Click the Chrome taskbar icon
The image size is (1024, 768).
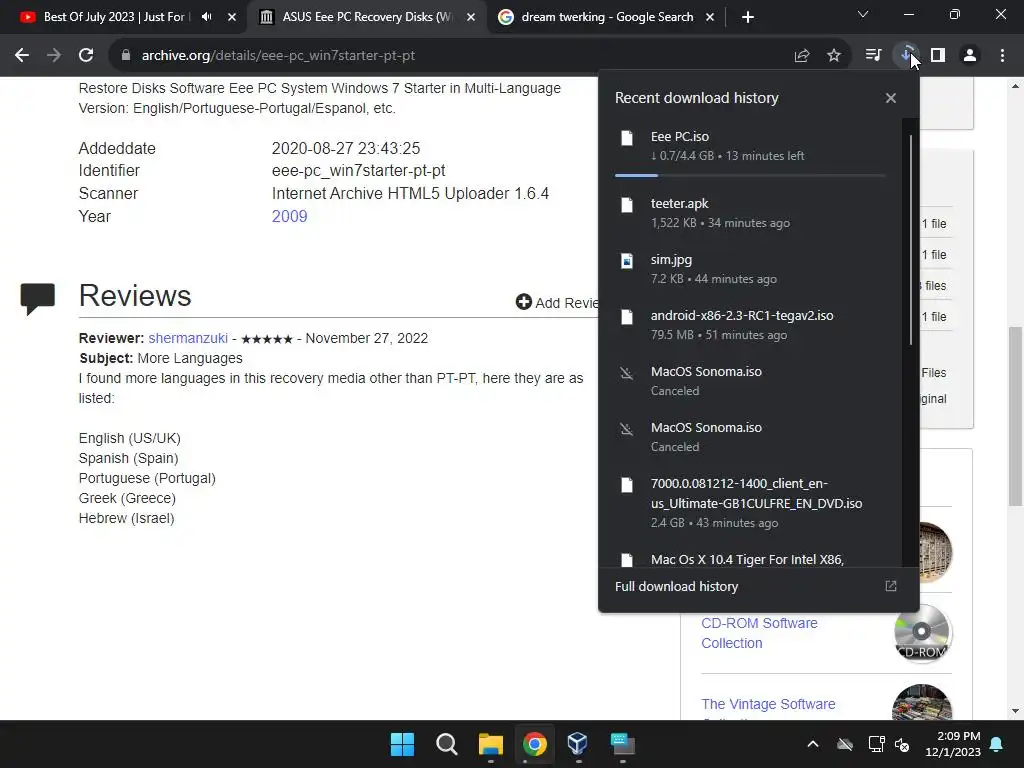(x=534, y=744)
